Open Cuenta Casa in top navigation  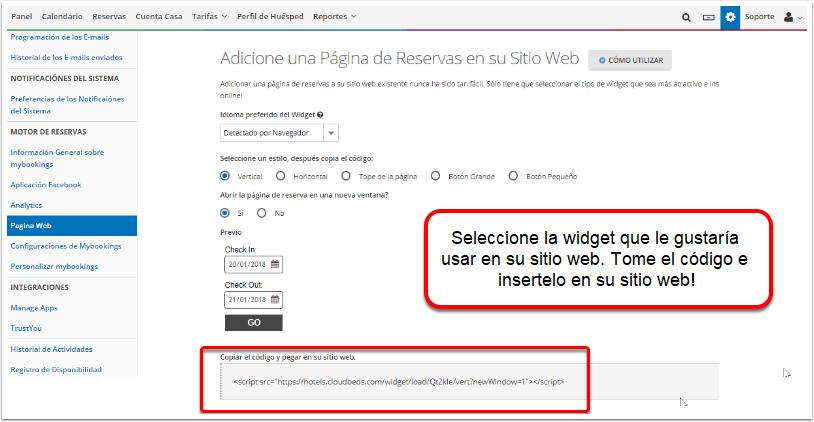[159, 17]
